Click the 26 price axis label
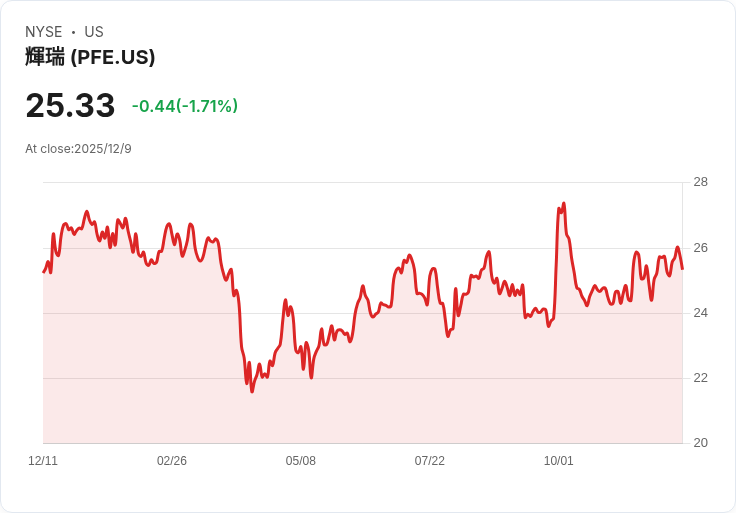 700,248
